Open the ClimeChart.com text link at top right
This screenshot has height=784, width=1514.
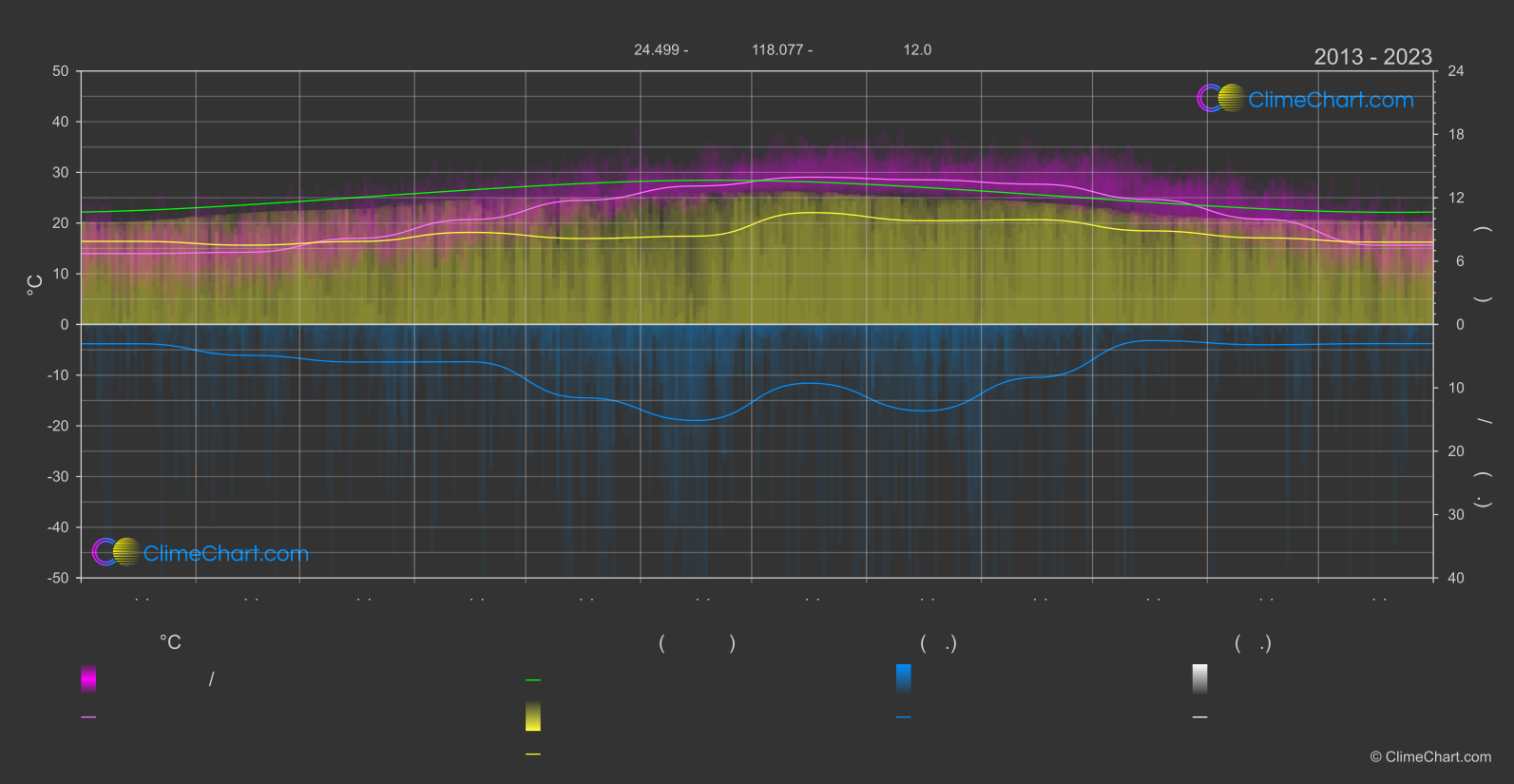point(1331,100)
